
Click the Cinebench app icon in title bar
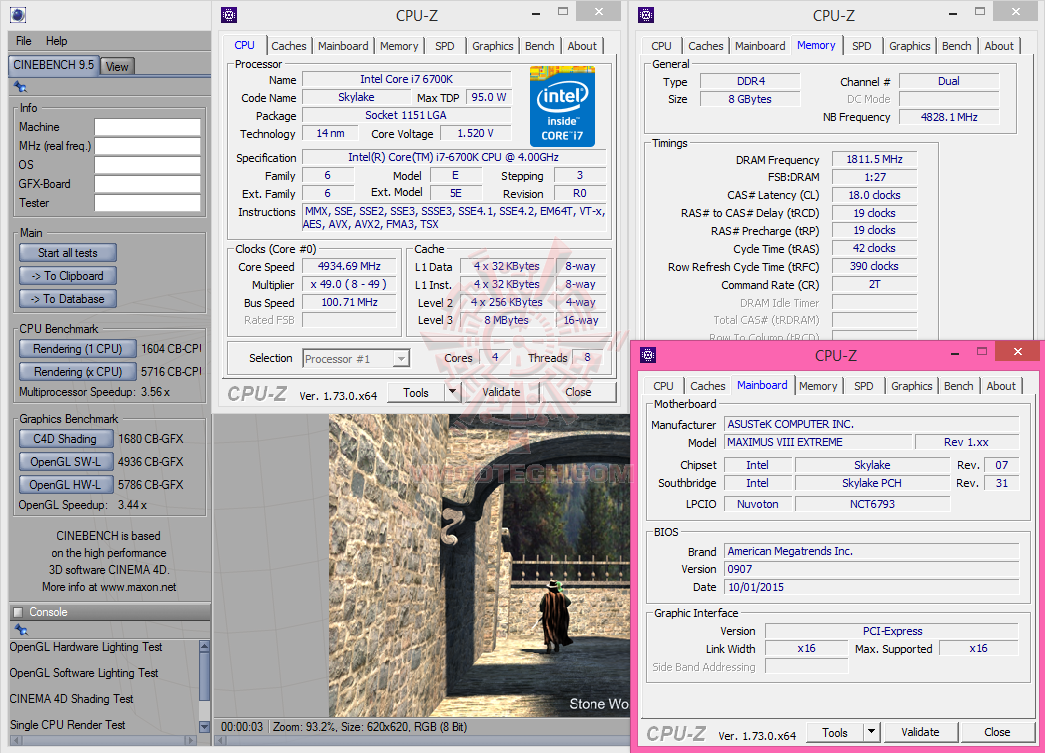pyautogui.click(x=17, y=14)
